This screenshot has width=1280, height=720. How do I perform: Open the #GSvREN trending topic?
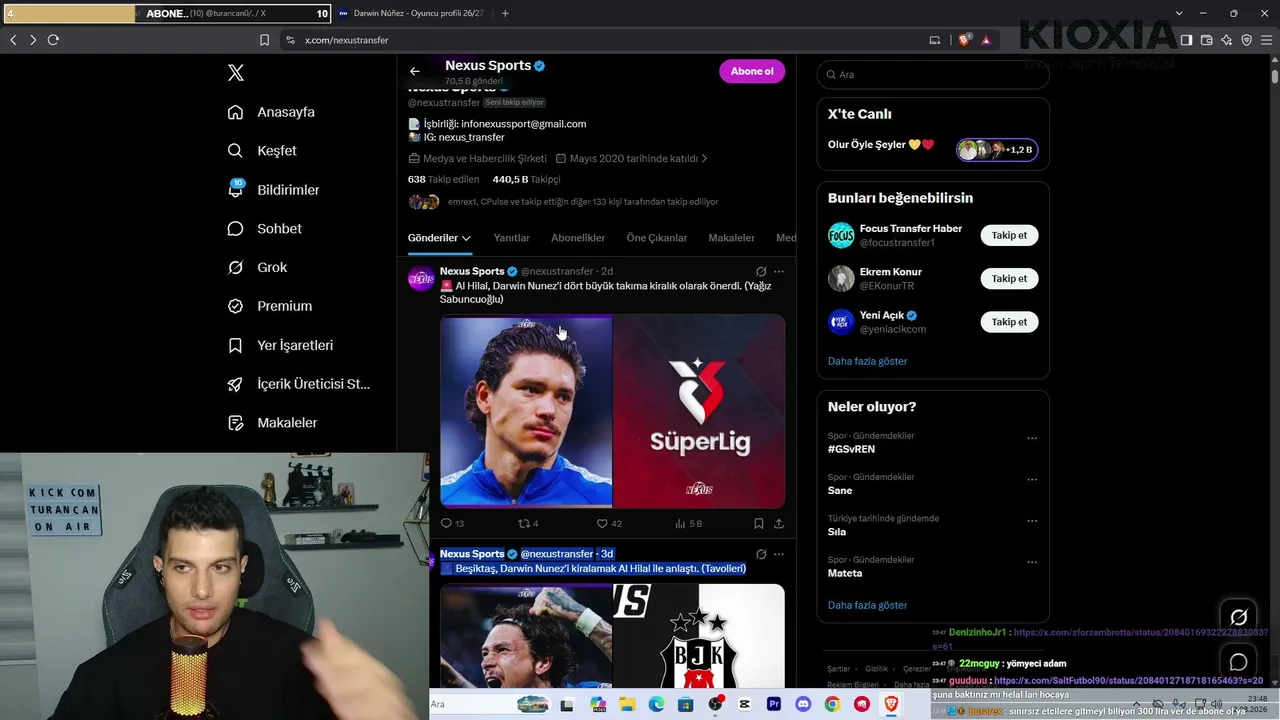point(851,449)
